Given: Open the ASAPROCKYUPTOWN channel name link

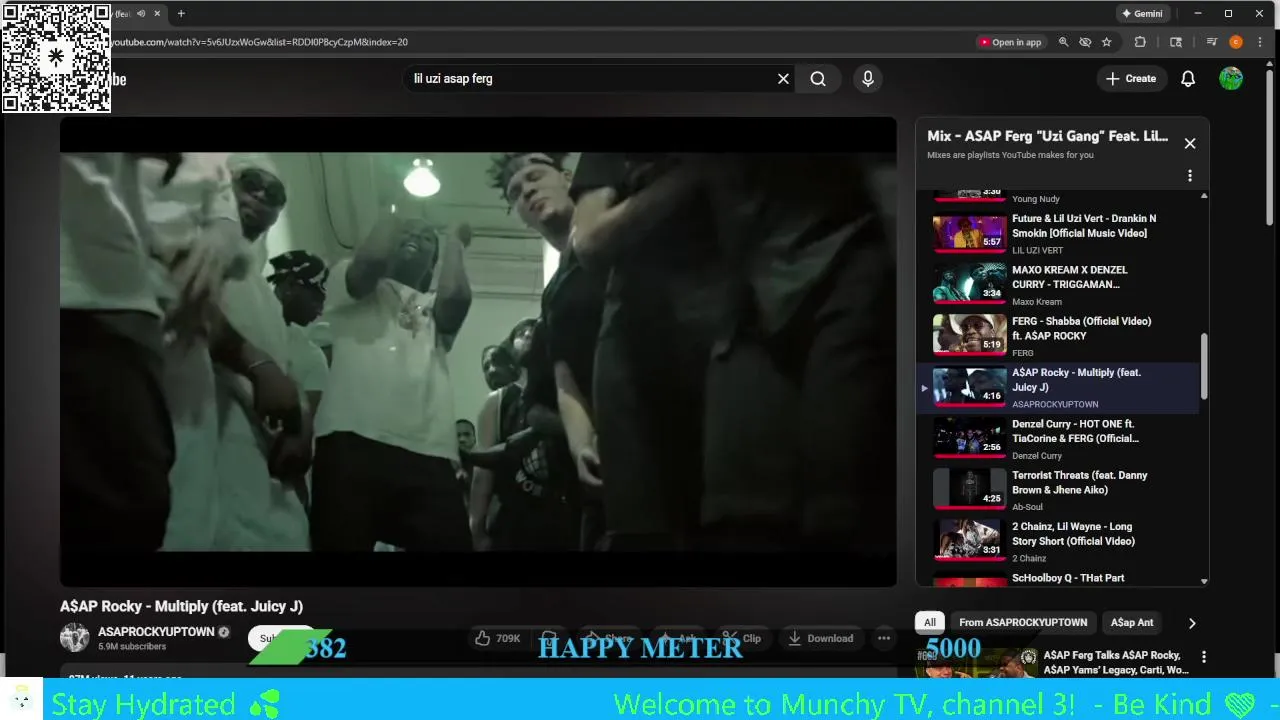Looking at the screenshot, I should pos(156,632).
